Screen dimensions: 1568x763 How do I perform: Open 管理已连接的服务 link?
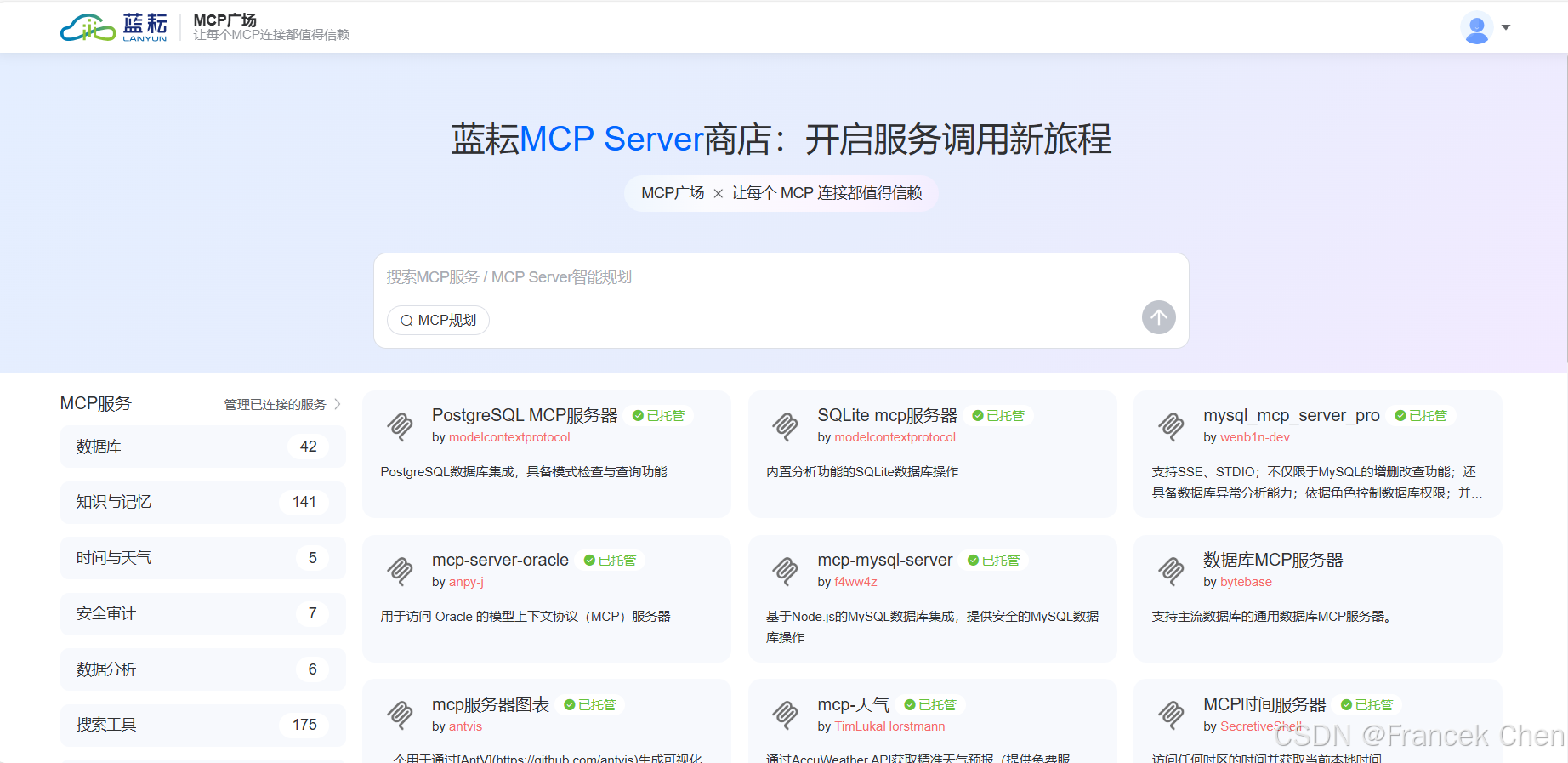pyautogui.click(x=275, y=404)
